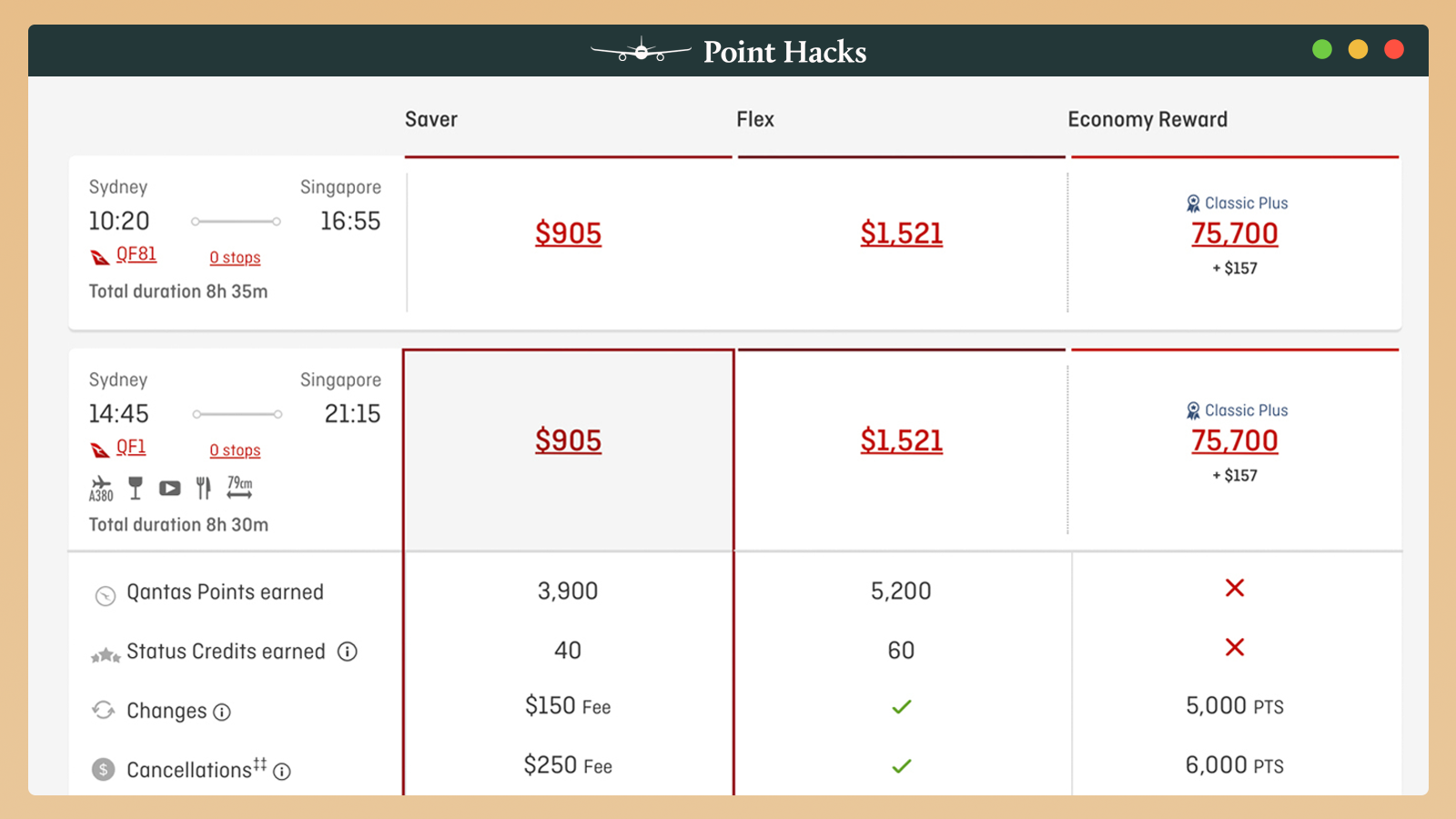
Task: Choose the $1,521 Flex fare for QF1
Action: 902,441
